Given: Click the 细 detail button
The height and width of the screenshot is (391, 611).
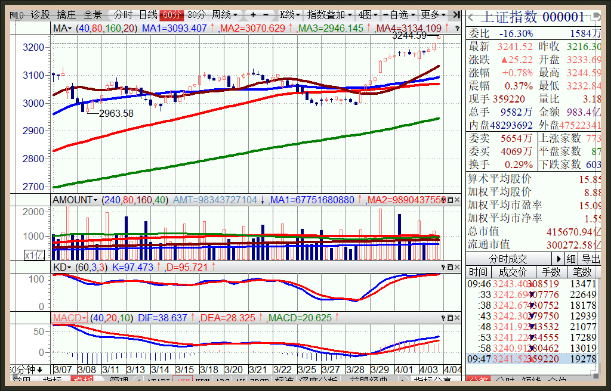Looking at the screenshot, I should [x=571, y=259].
